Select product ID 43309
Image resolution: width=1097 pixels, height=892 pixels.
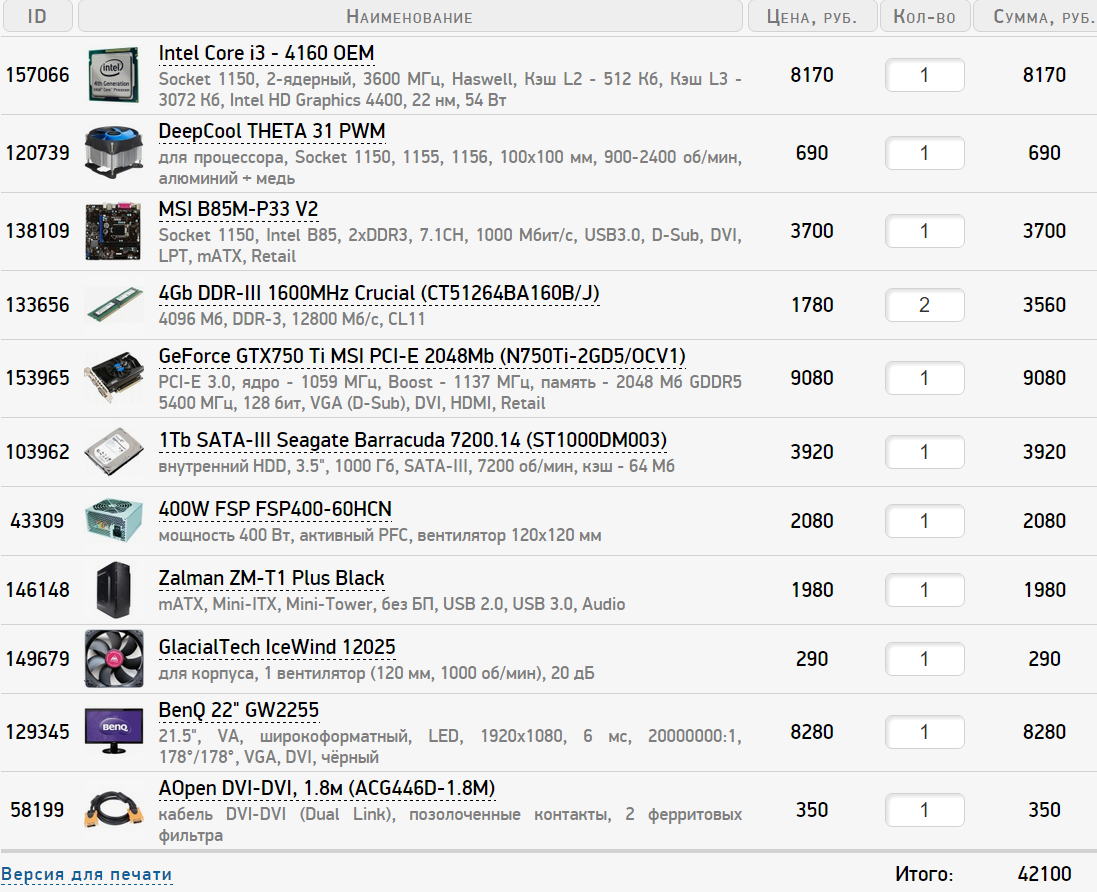coord(38,521)
